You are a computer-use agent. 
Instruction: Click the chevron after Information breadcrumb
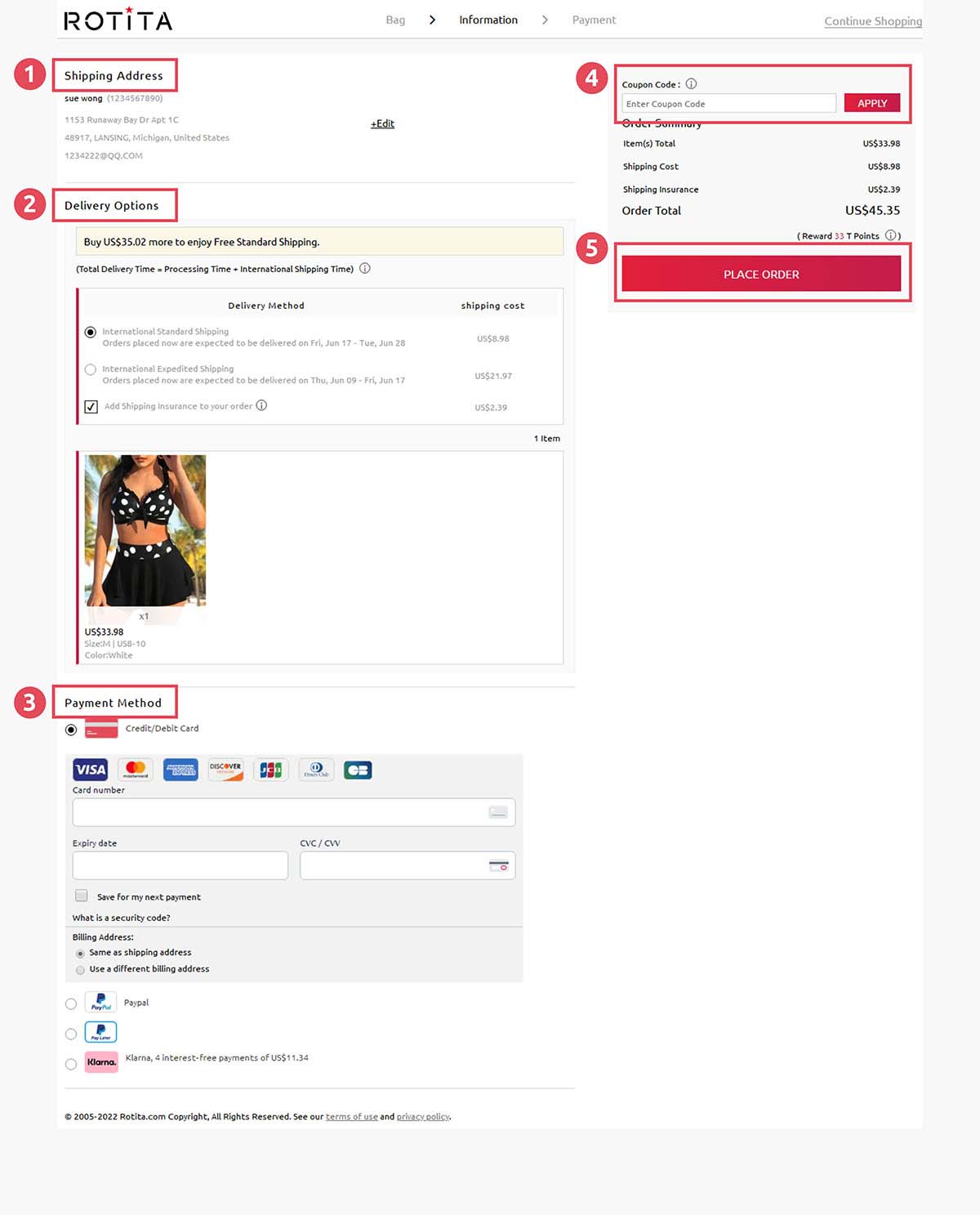[x=545, y=20]
